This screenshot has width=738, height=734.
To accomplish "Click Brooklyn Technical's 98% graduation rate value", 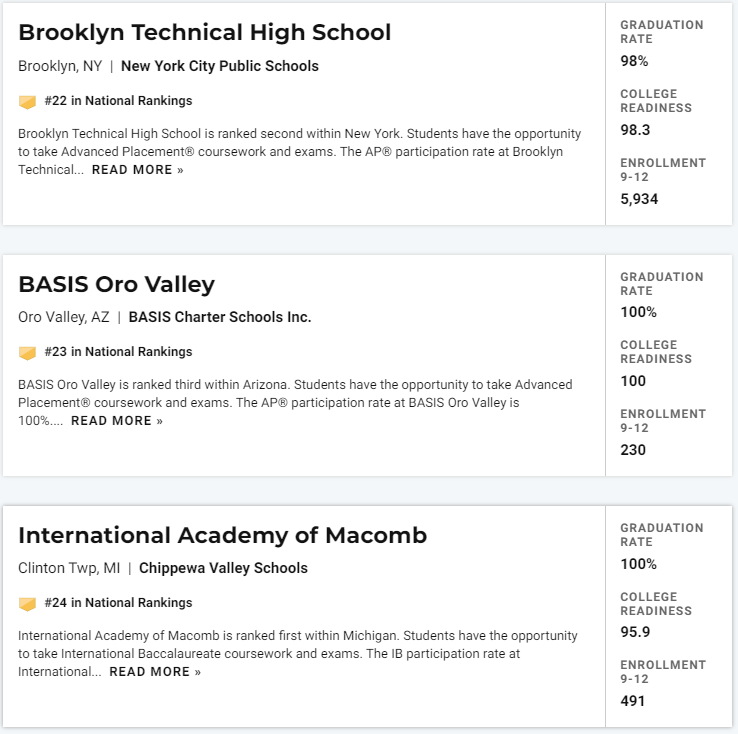I will (x=634, y=61).
